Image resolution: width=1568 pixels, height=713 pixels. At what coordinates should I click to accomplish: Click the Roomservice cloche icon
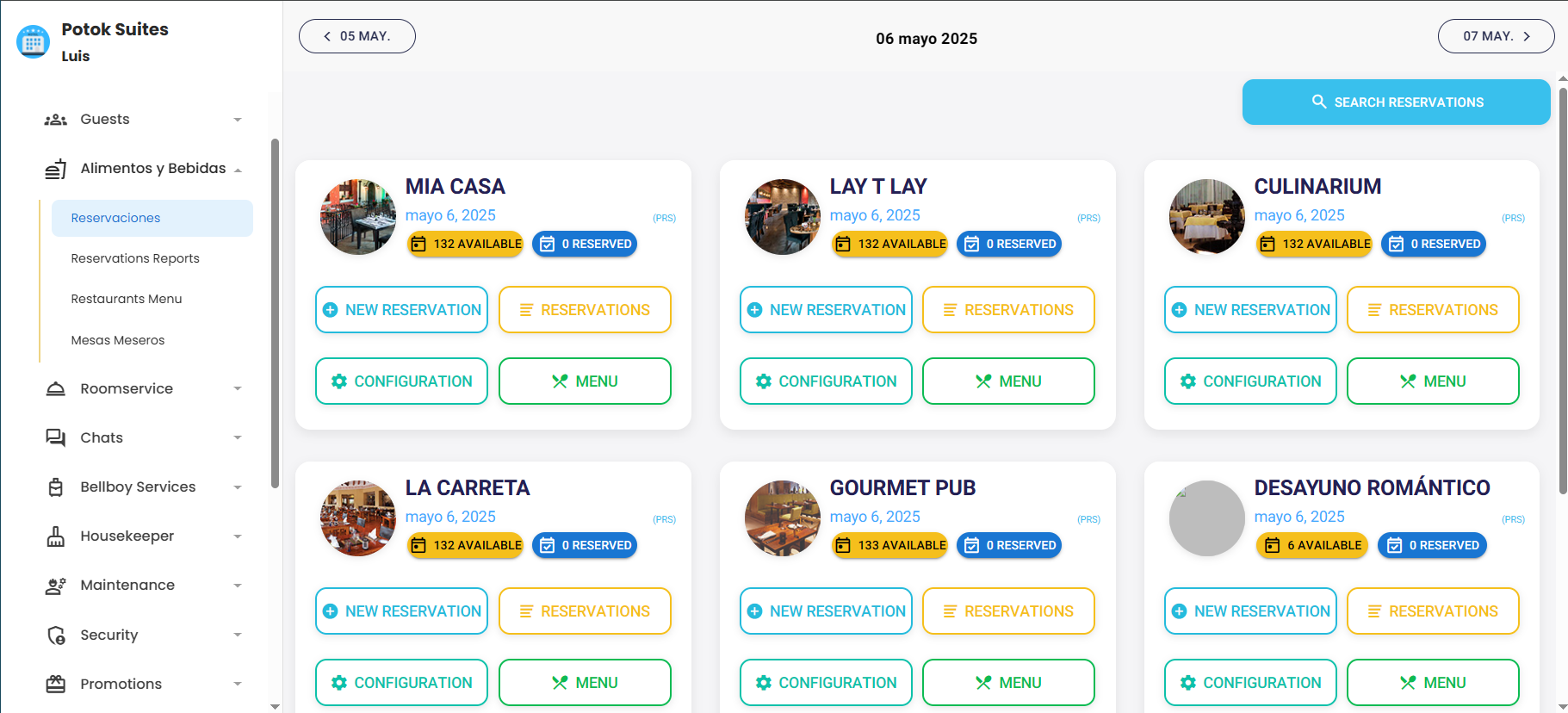(x=56, y=389)
